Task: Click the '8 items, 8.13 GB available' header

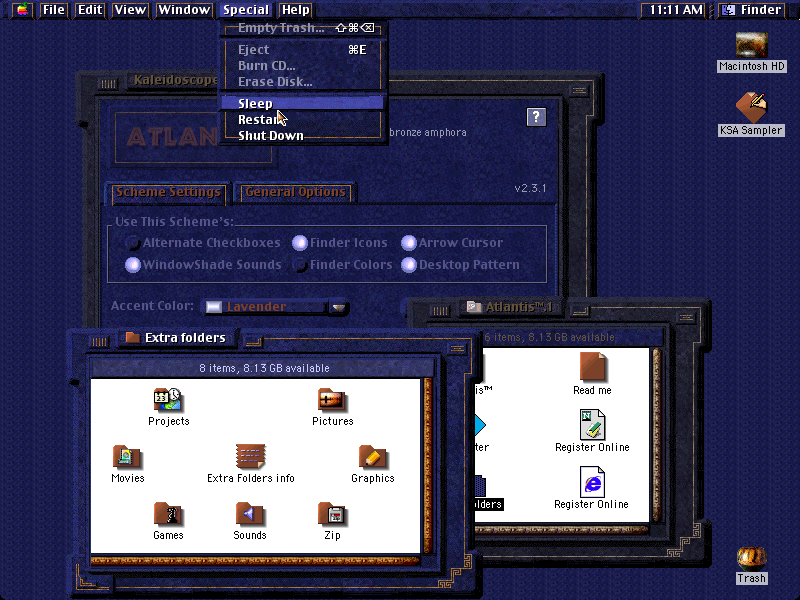Action: (x=264, y=368)
